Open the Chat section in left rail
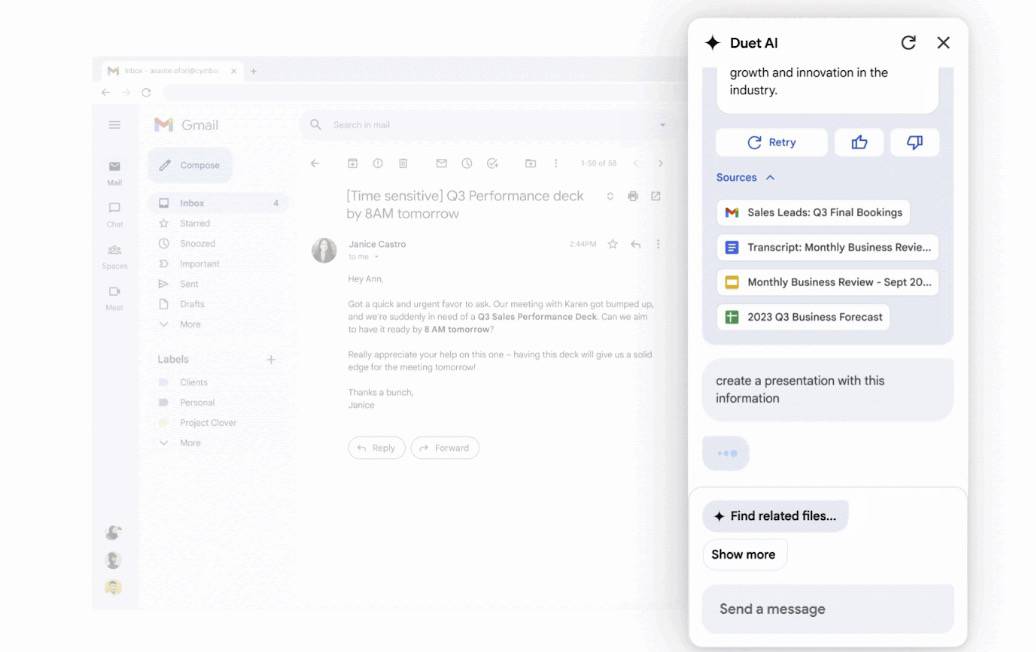This screenshot has height=652, width=1036. click(x=115, y=214)
